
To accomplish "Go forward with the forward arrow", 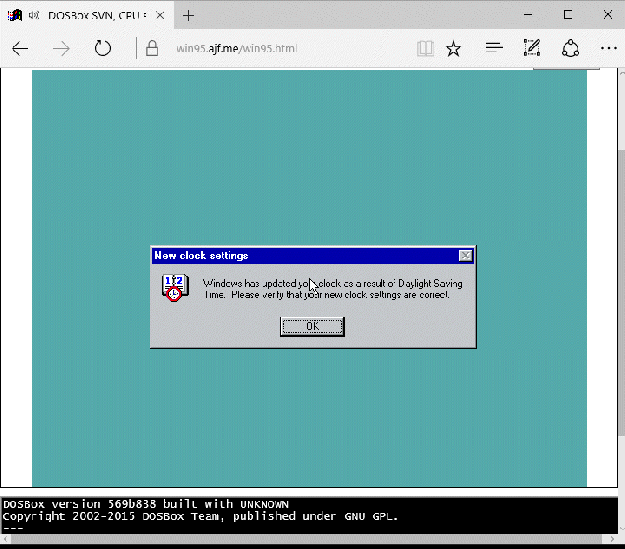I will click(61, 49).
